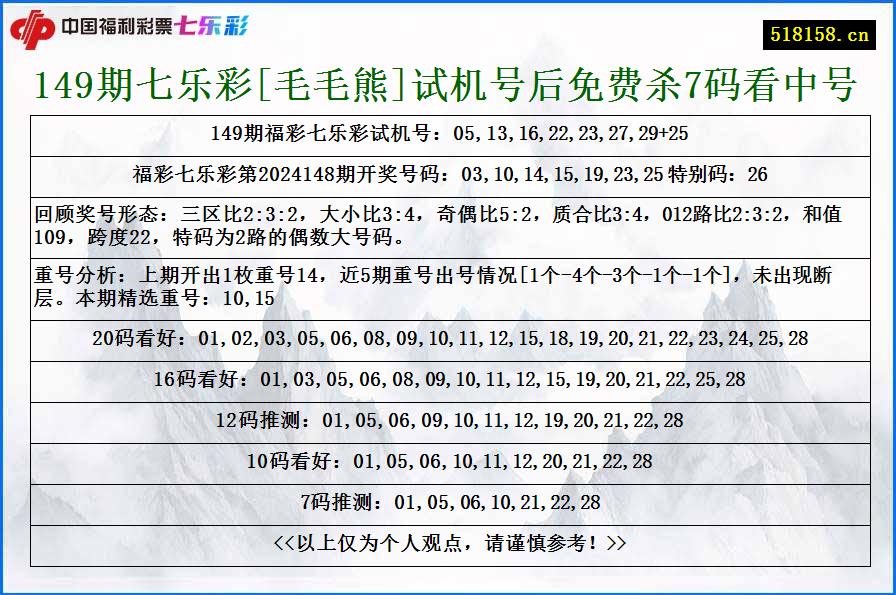Expand the 回顾奖号形态 section
Image resolution: width=896 pixels, height=595 pixels.
tap(448, 222)
